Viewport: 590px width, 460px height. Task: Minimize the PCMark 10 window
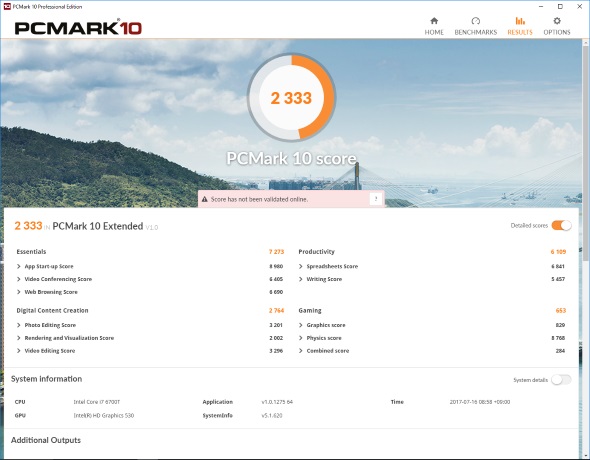coord(541,6)
